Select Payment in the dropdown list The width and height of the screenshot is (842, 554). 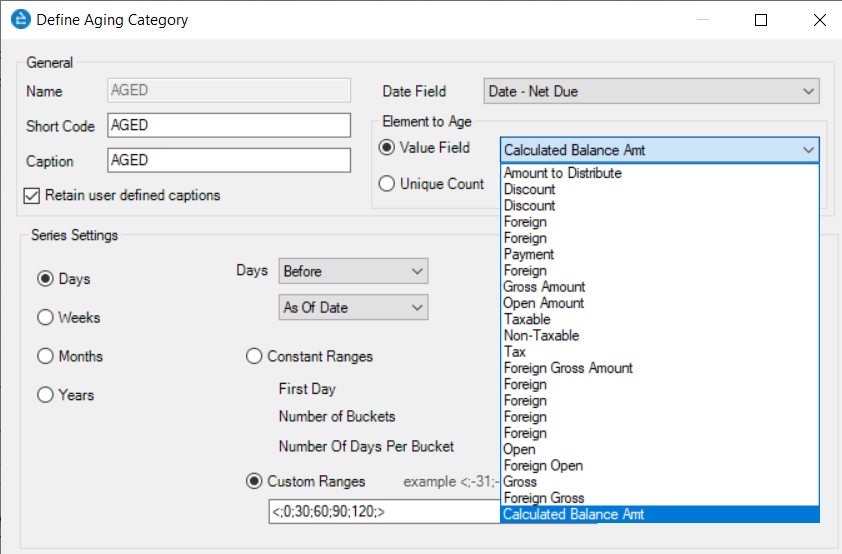pyautogui.click(x=529, y=254)
